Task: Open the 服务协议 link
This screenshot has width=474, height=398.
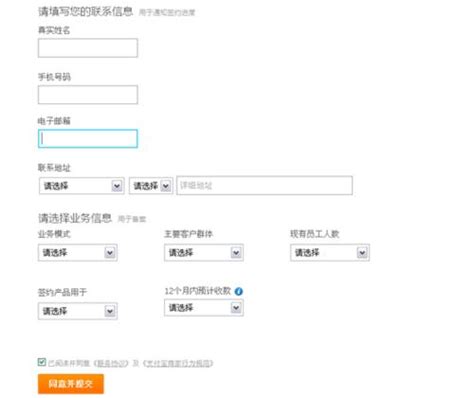Action: click(x=111, y=363)
